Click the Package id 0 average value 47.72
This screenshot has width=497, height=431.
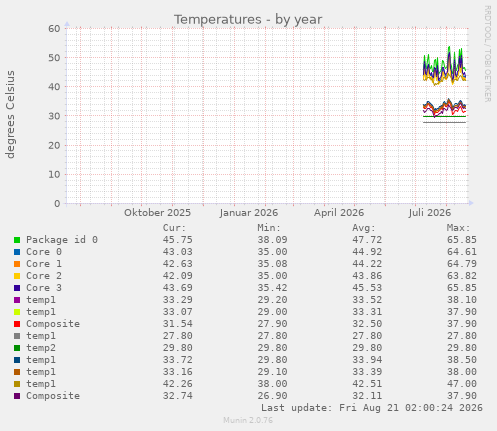pyautogui.click(x=367, y=240)
